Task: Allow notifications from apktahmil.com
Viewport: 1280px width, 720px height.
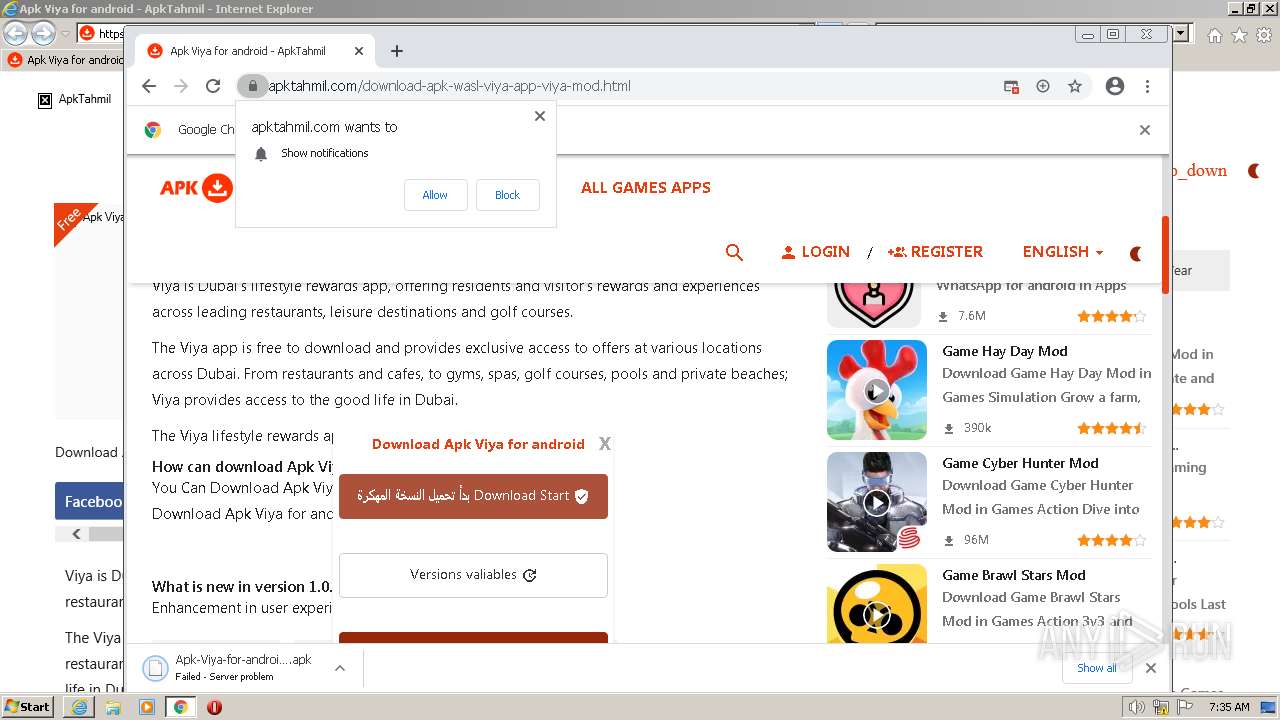Action: coord(435,195)
